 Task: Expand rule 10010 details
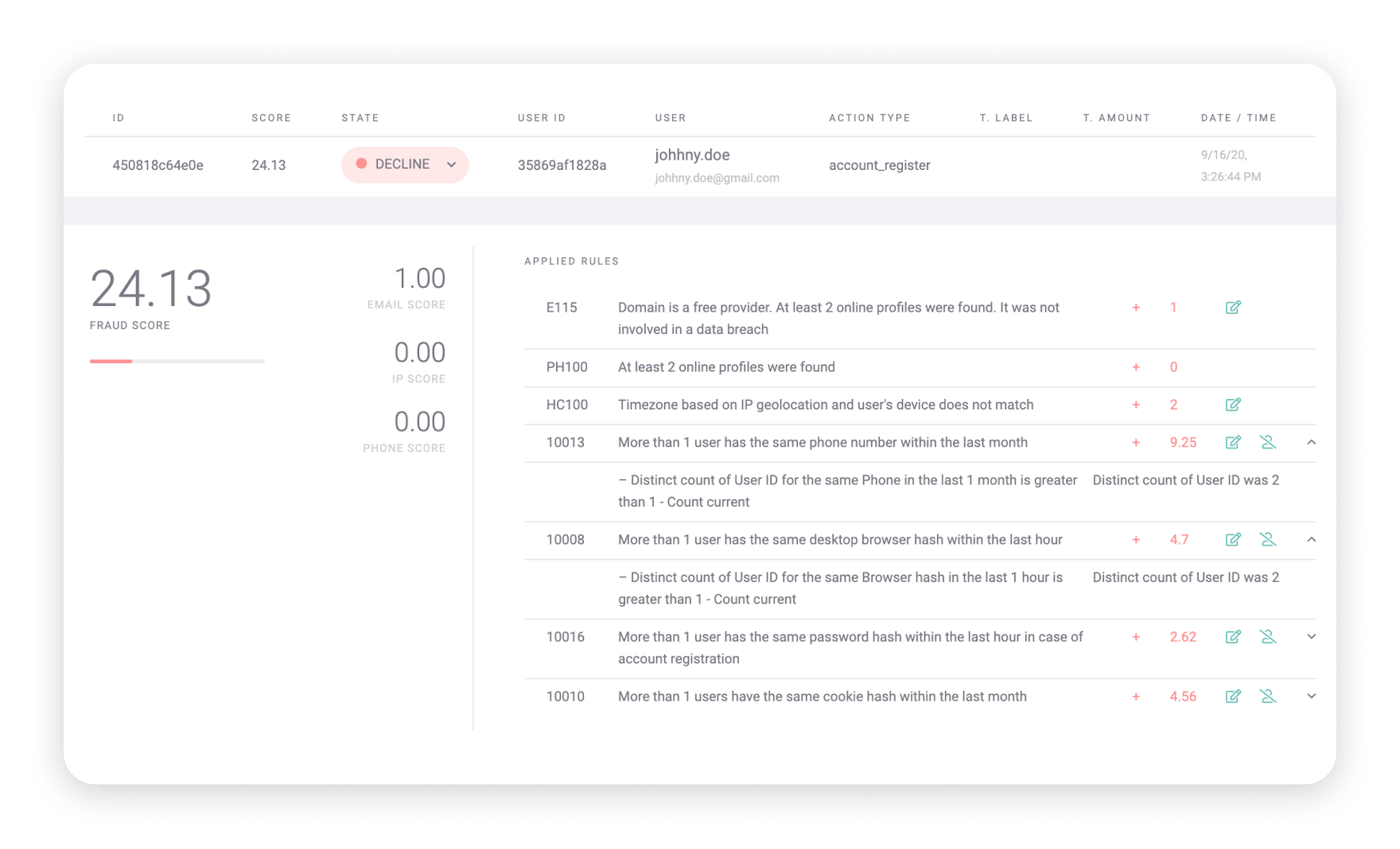point(1311,696)
